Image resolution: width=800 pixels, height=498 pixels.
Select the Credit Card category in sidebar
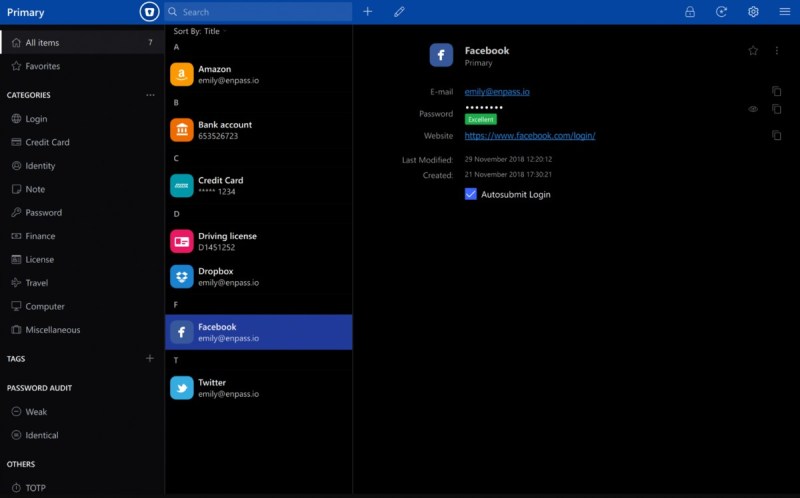[82, 142]
